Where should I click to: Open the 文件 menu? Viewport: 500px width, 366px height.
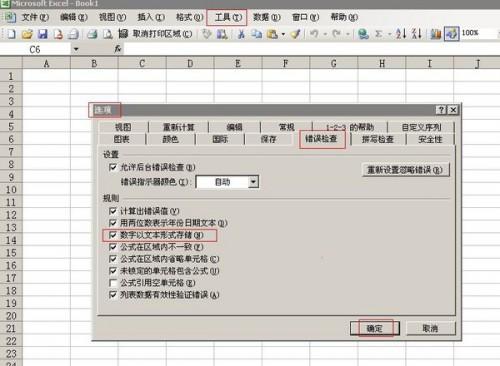(x=35, y=17)
